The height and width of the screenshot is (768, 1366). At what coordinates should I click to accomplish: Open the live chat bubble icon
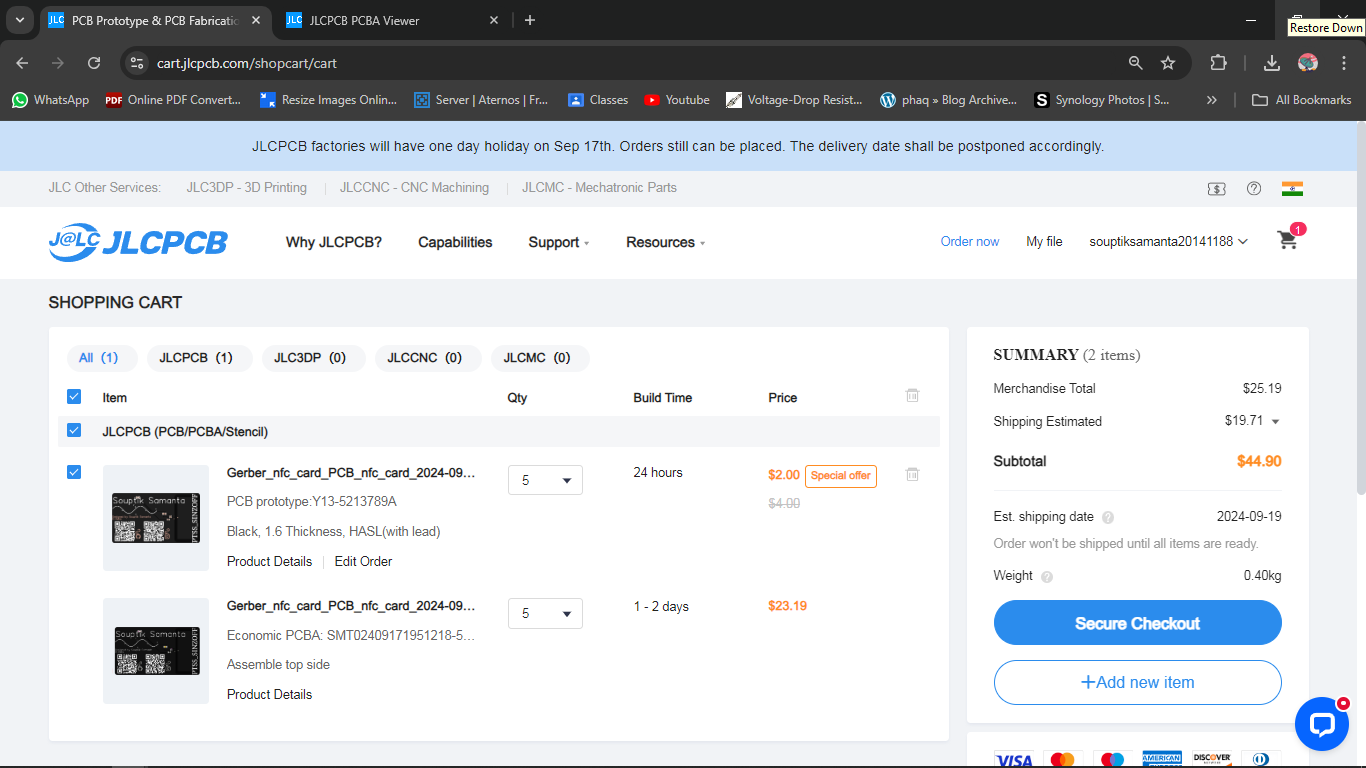[1321, 724]
